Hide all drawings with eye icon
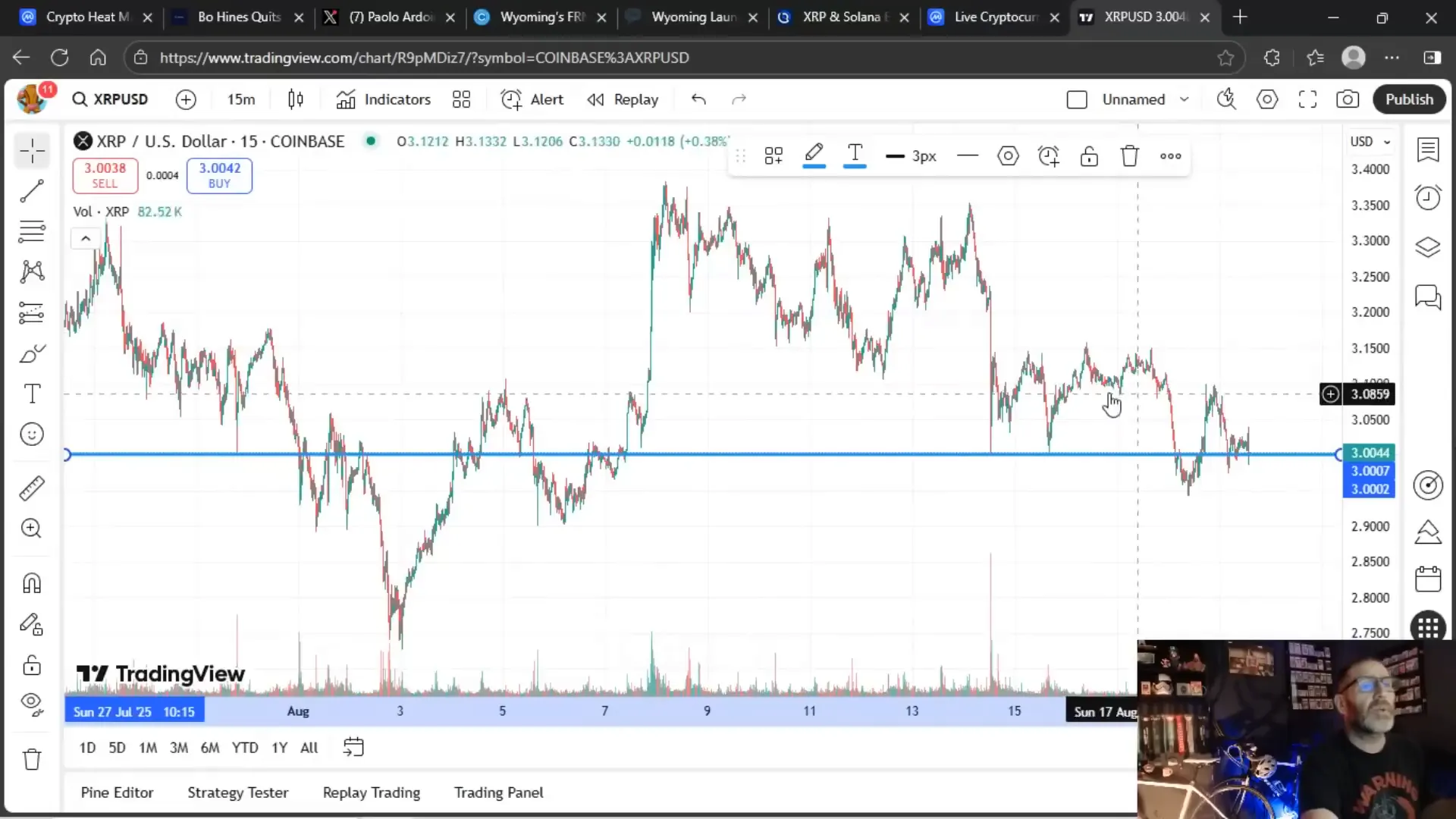The image size is (1456, 819). point(32,705)
